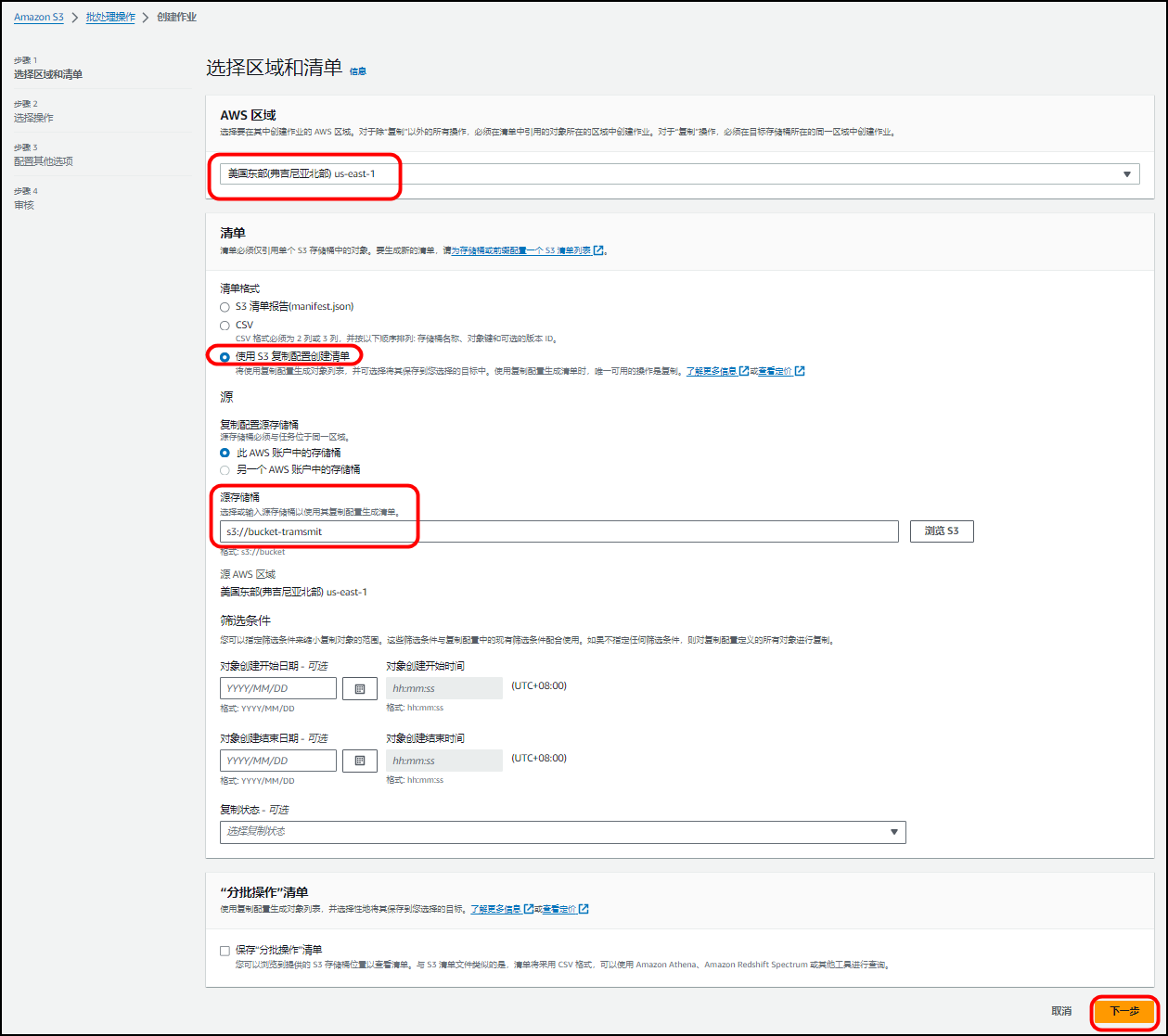Open calendar picker for start date

[x=360, y=688]
